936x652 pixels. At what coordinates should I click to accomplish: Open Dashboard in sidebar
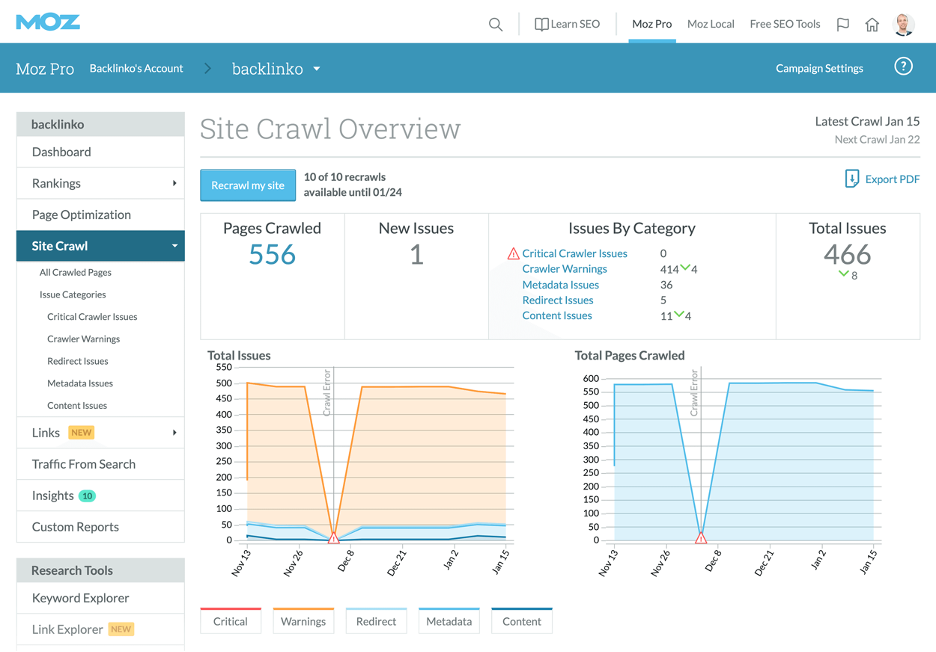point(100,152)
